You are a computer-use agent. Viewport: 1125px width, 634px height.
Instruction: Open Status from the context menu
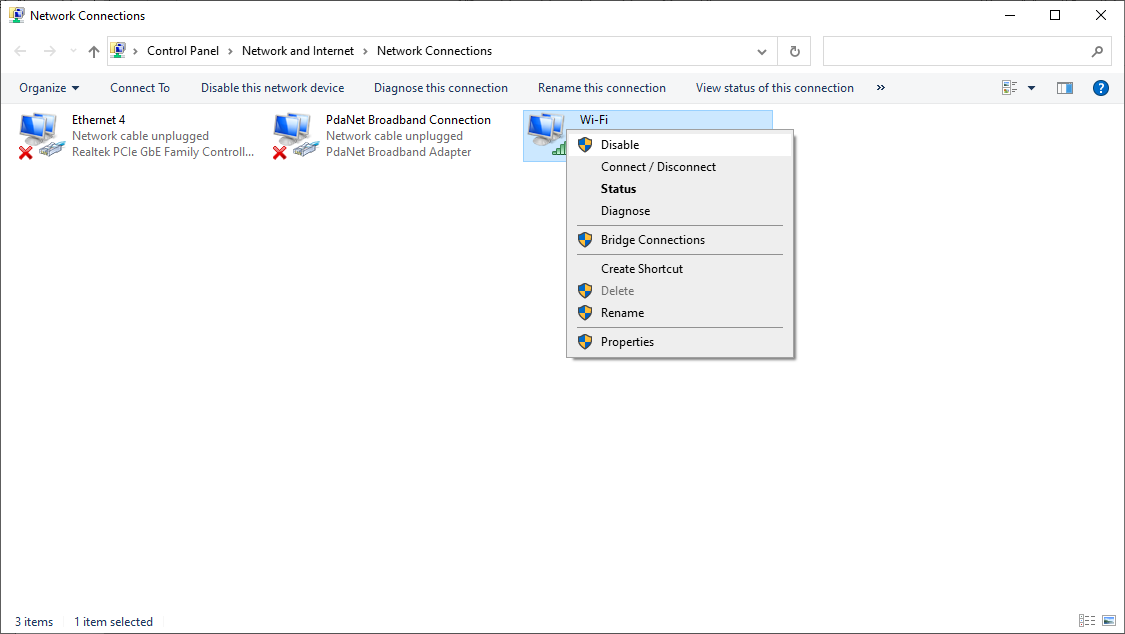point(679,189)
